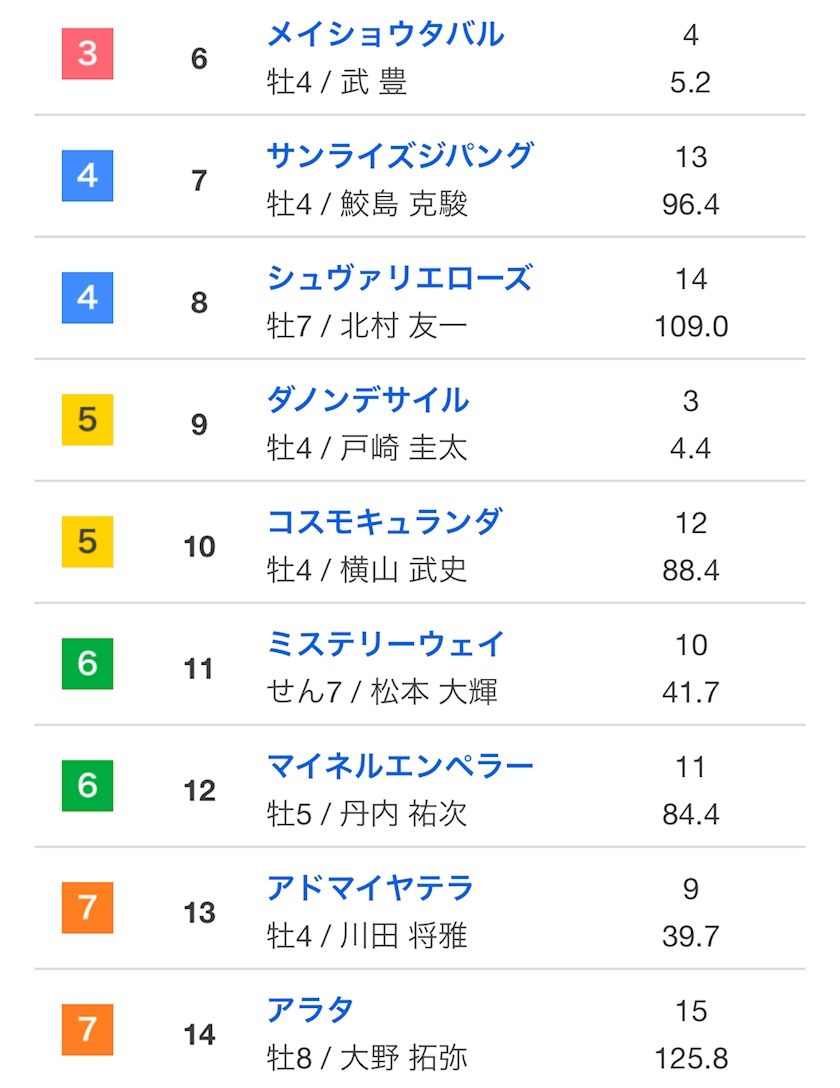Image resolution: width=840 pixels, height=1088 pixels.
Task: Click orange bracket 7 badge for アラタ
Action: 88,1030
